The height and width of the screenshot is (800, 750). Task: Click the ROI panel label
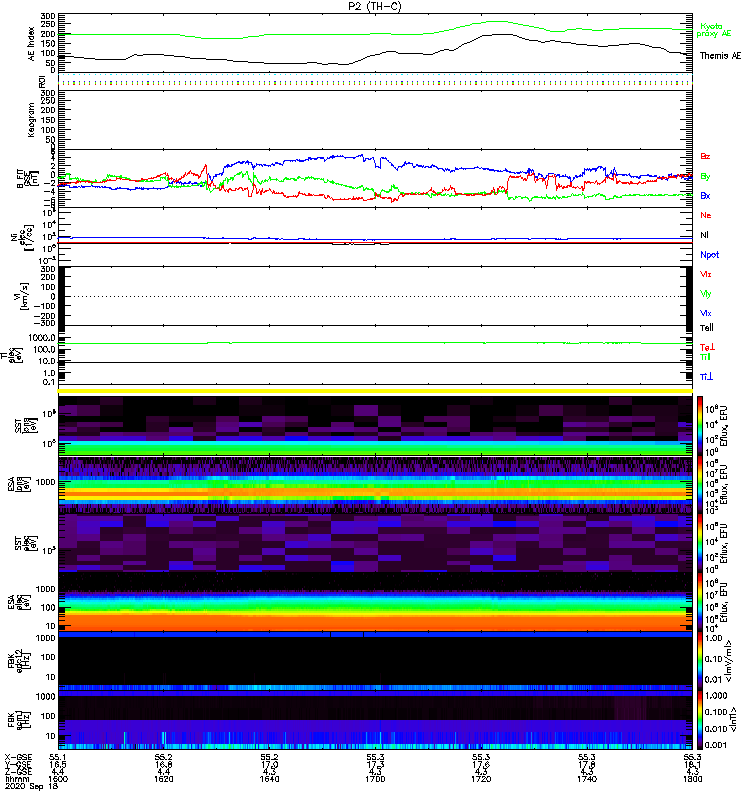click(42, 82)
